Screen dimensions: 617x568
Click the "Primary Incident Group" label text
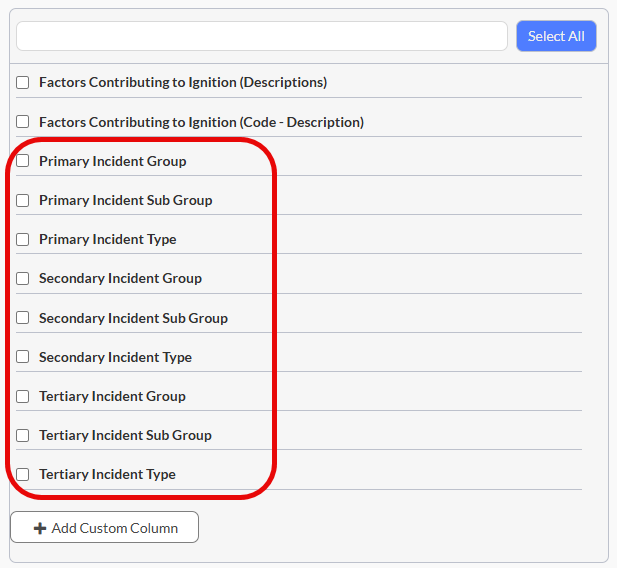(113, 161)
